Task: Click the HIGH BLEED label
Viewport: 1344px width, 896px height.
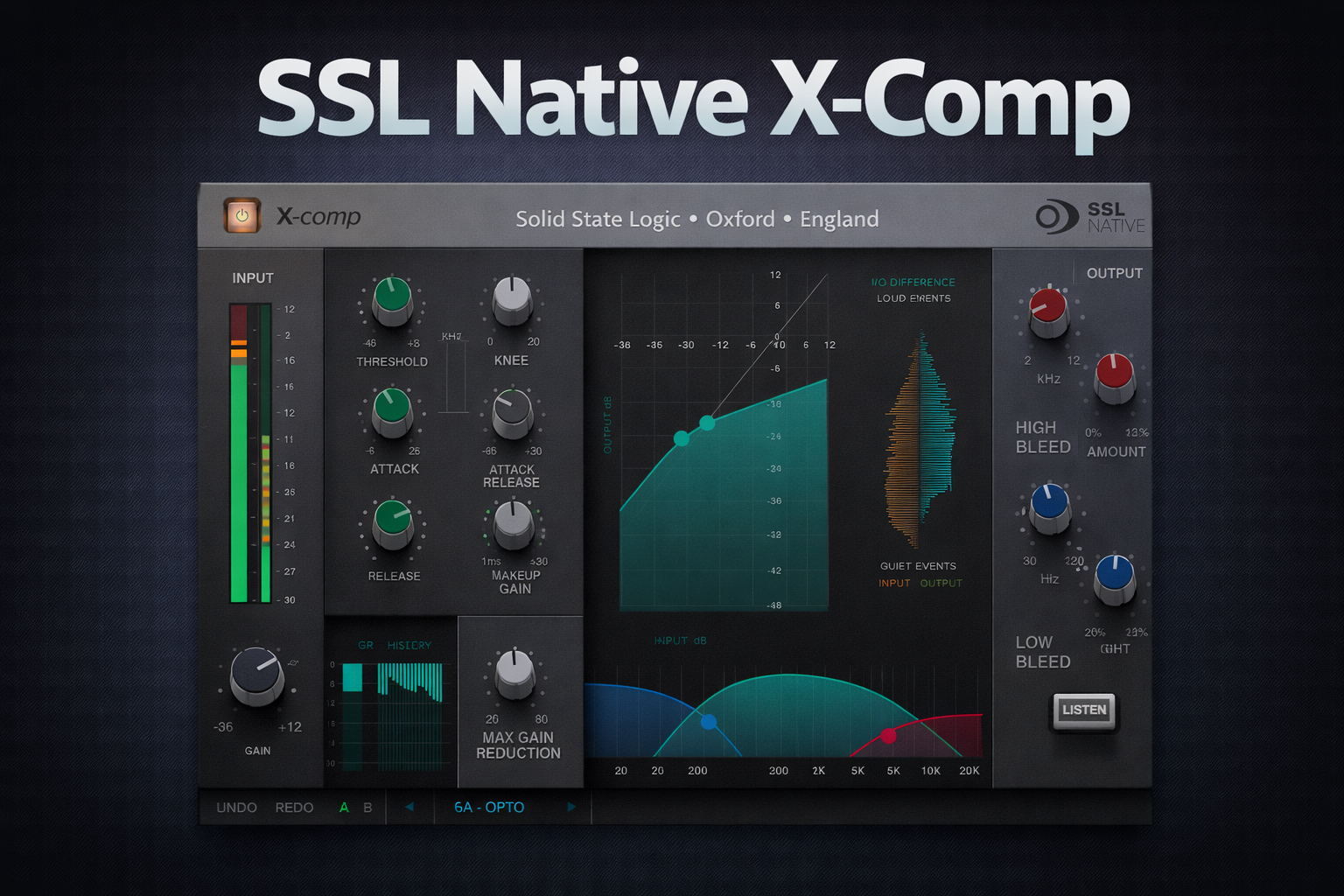Action: click(x=1043, y=437)
